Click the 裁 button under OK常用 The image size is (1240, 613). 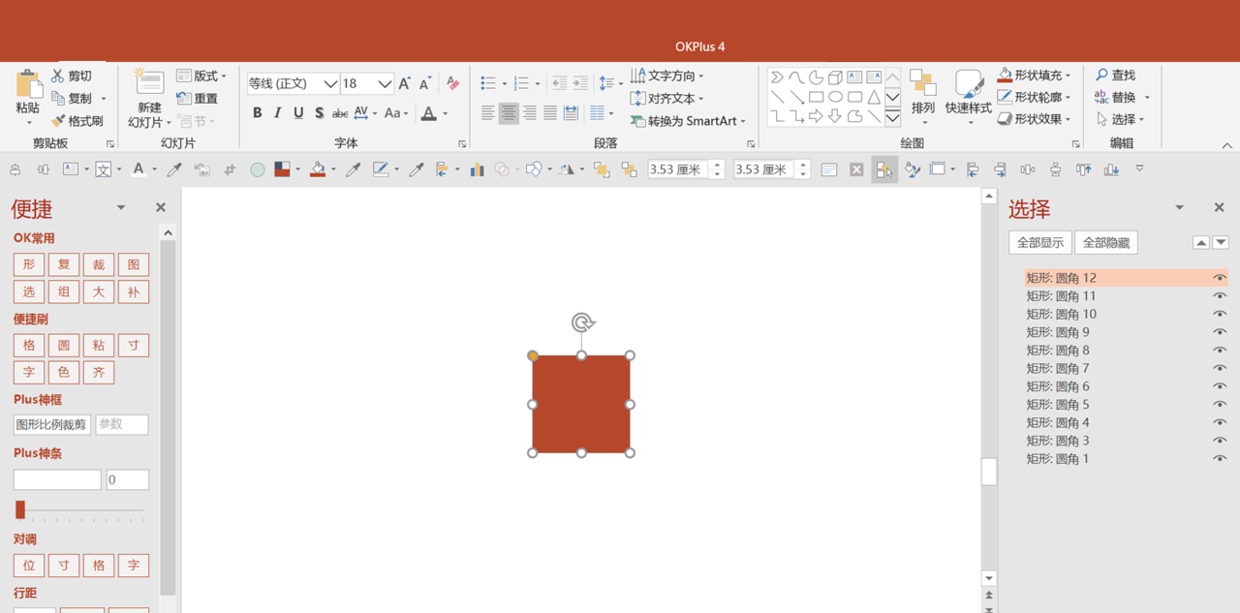tap(99, 265)
